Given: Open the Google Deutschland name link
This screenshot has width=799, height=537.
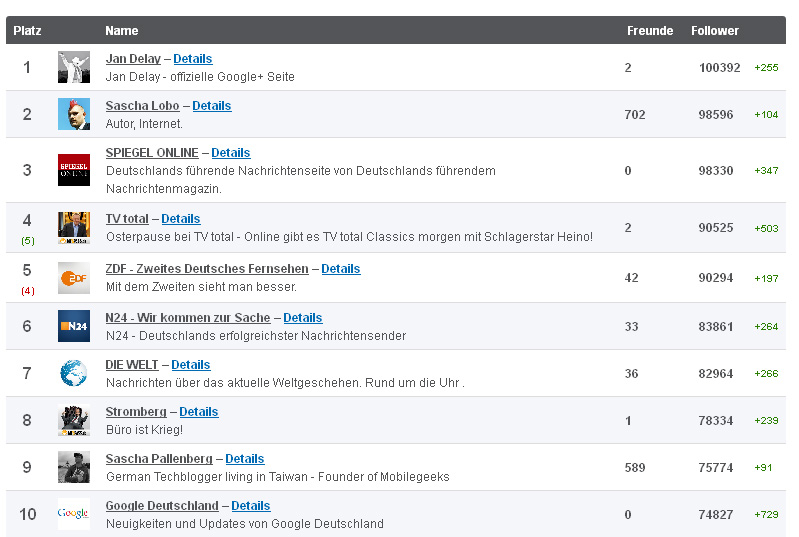Looking at the screenshot, I should 162,505.
